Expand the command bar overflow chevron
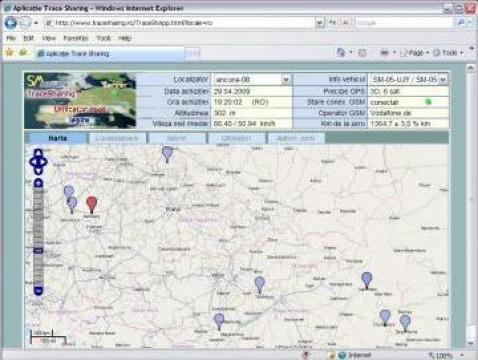The image size is (478, 360). (x=472, y=49)
